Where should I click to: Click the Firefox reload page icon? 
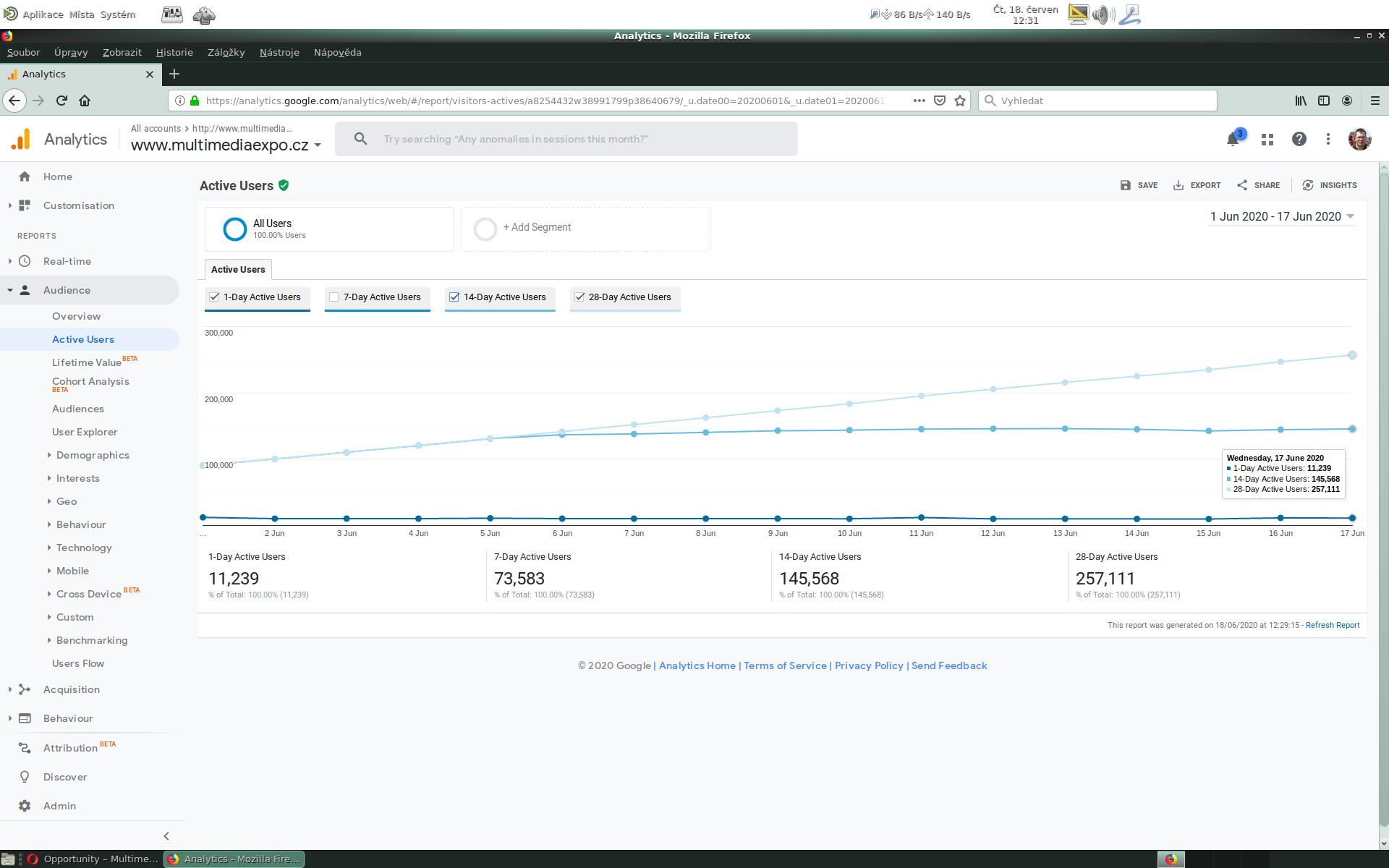tap(61, 101)
